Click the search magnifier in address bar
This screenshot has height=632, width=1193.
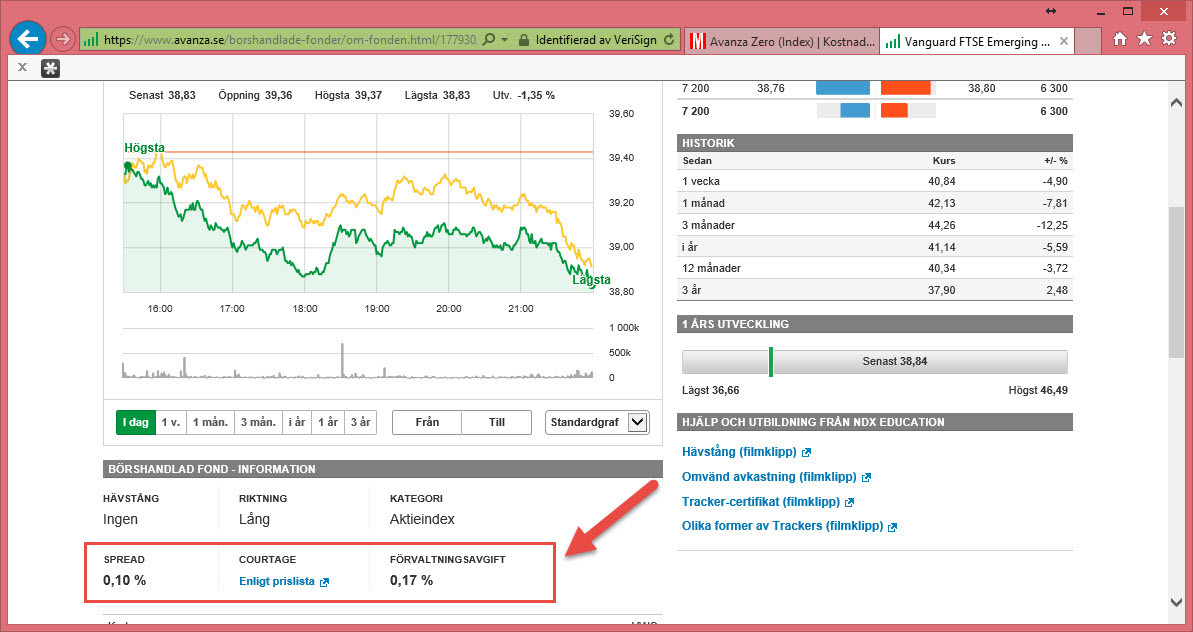[x=488, y=40]
